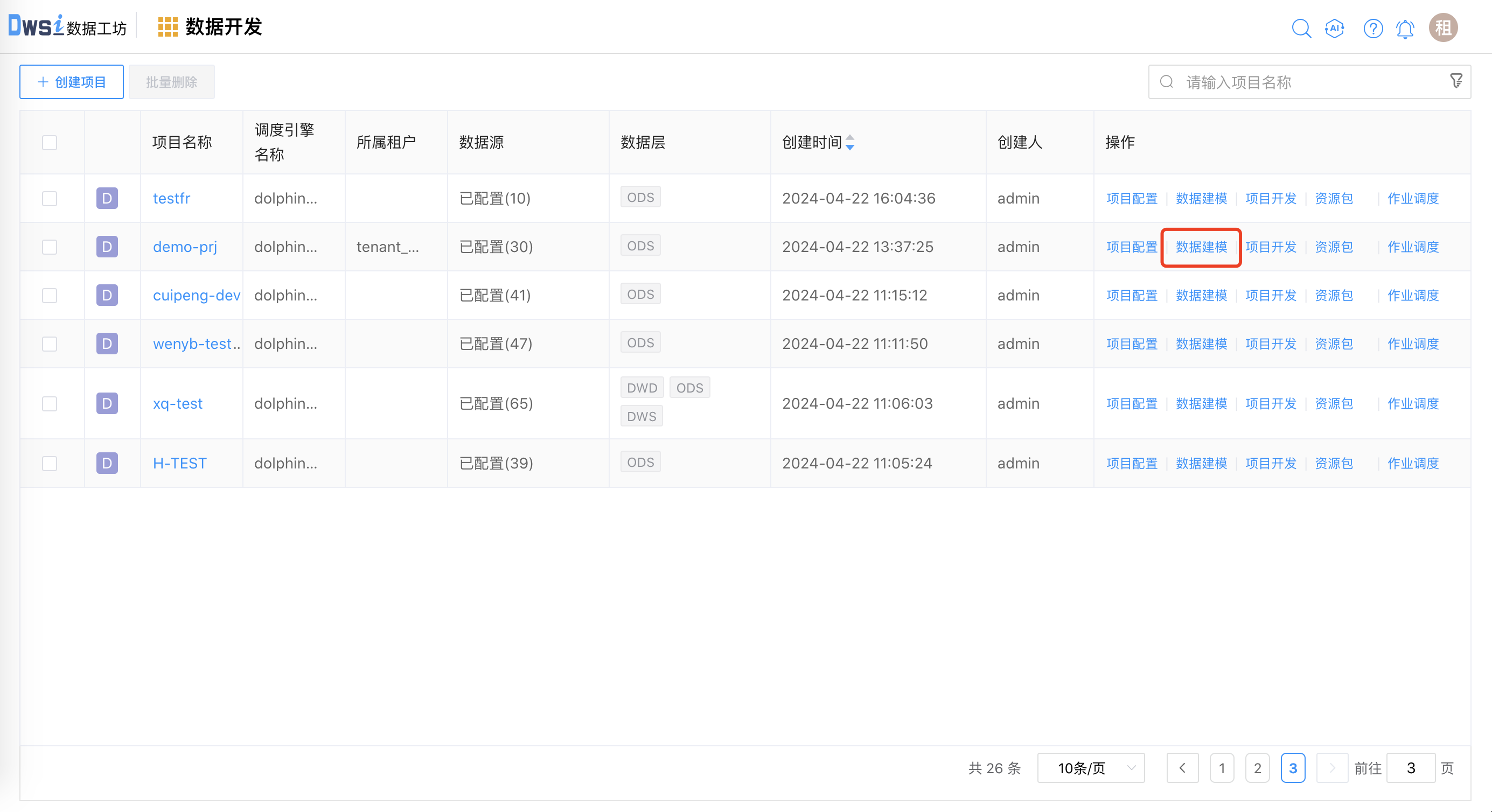This screenshot has width=1492, height=812.
Task: Open the orange app grid menu icon
Action: (168, 27)
